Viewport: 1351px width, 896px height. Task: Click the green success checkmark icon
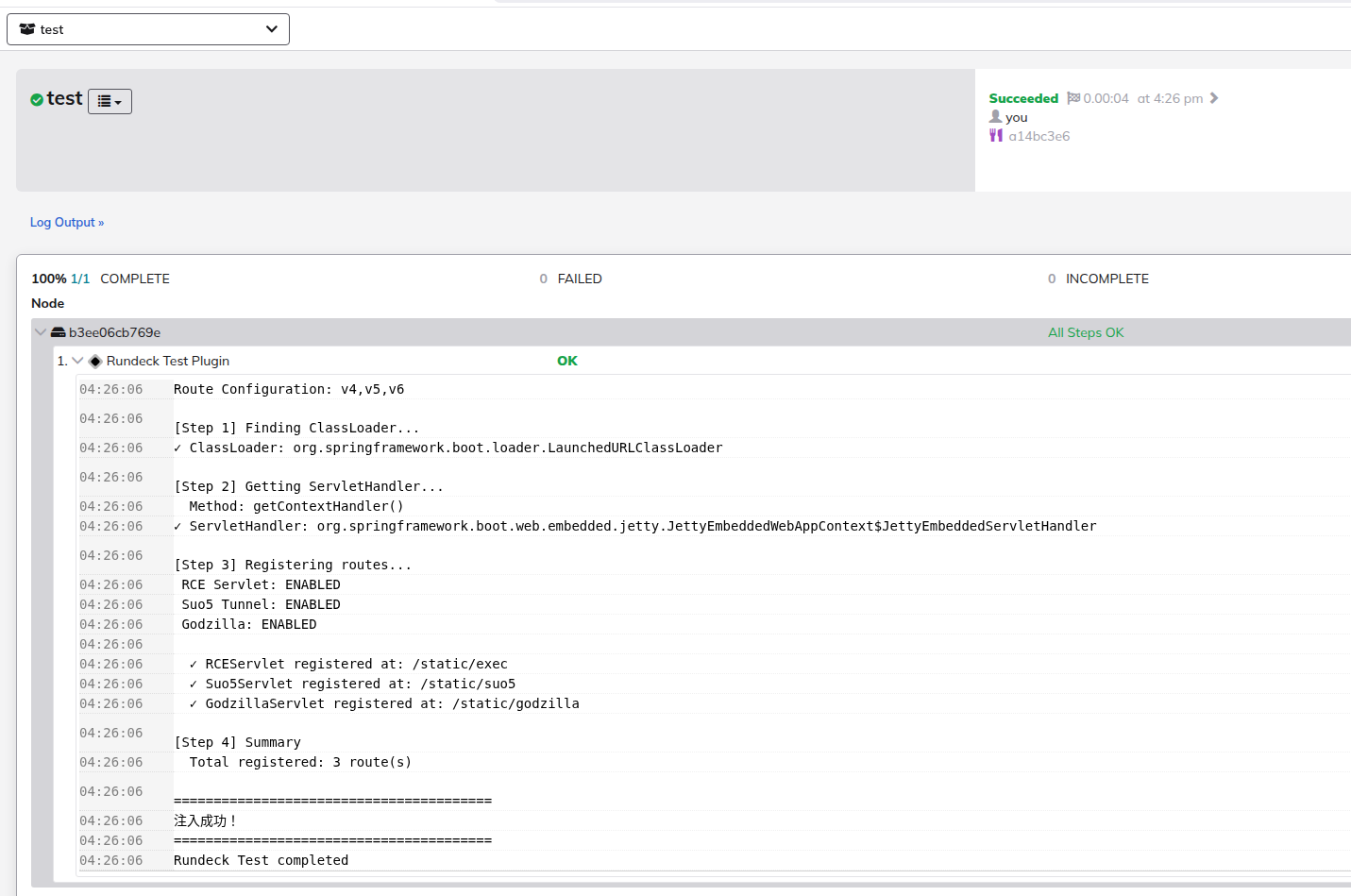(x=37, y=100)
